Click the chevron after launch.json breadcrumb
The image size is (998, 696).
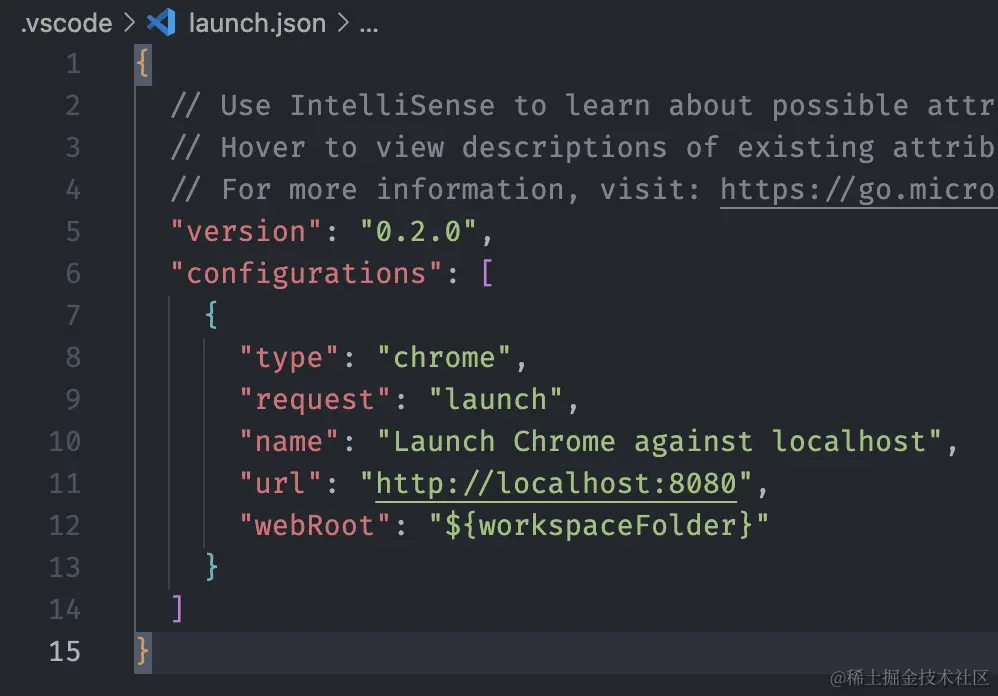pyautogui.click(x=343, y=23)
